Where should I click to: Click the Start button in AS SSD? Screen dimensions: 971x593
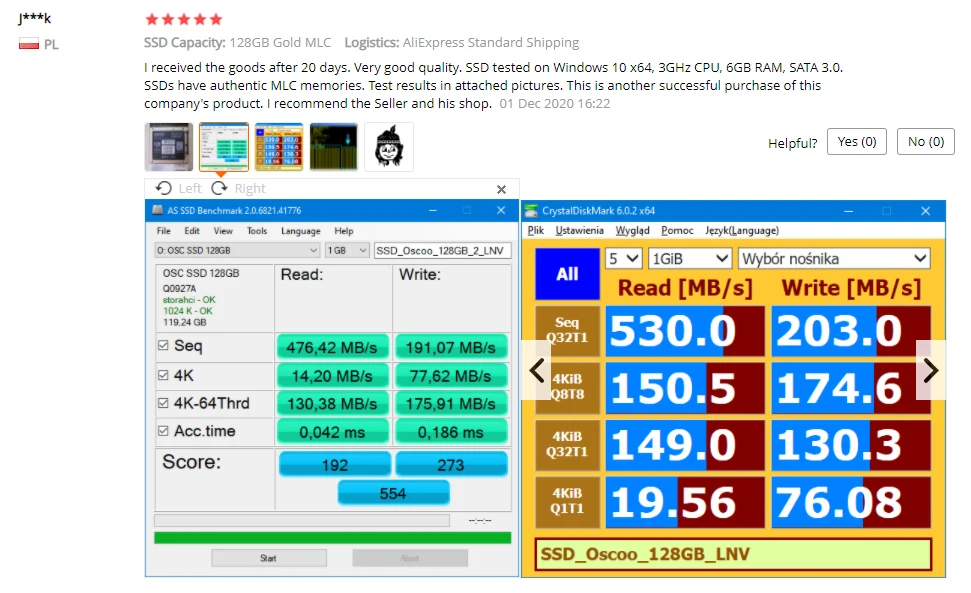pyautogui.click(x=269, y=558)
